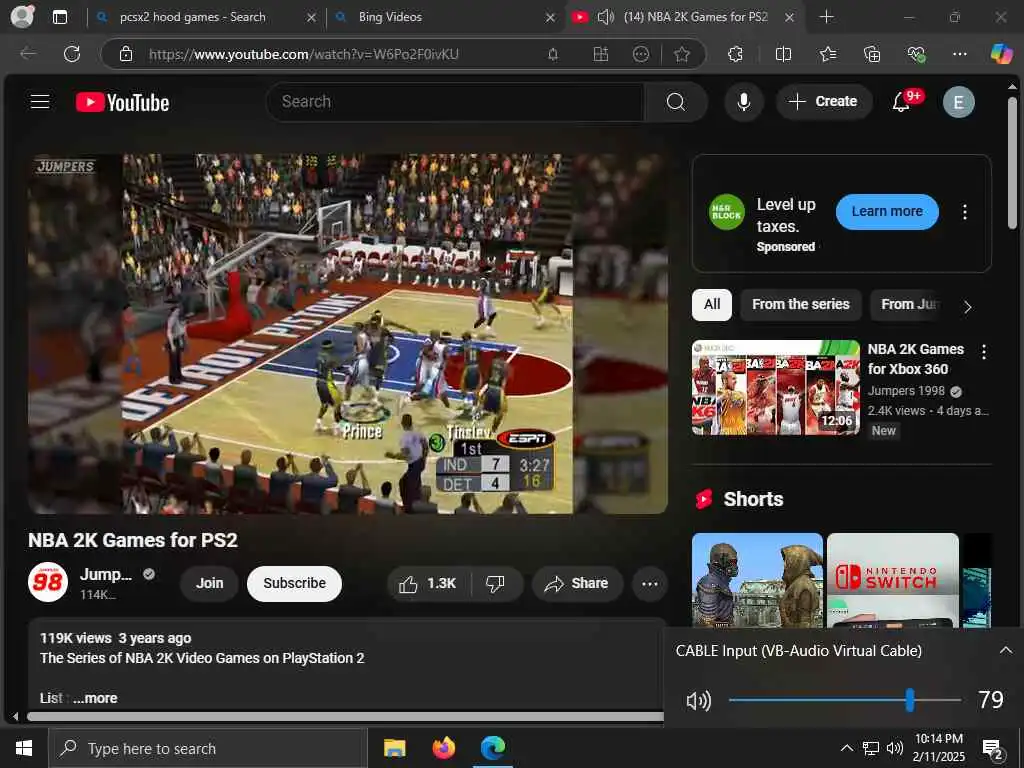Open more actions ellipsis below video
The width and height of the screenshot is (1024, 768).
pos(649,583)
